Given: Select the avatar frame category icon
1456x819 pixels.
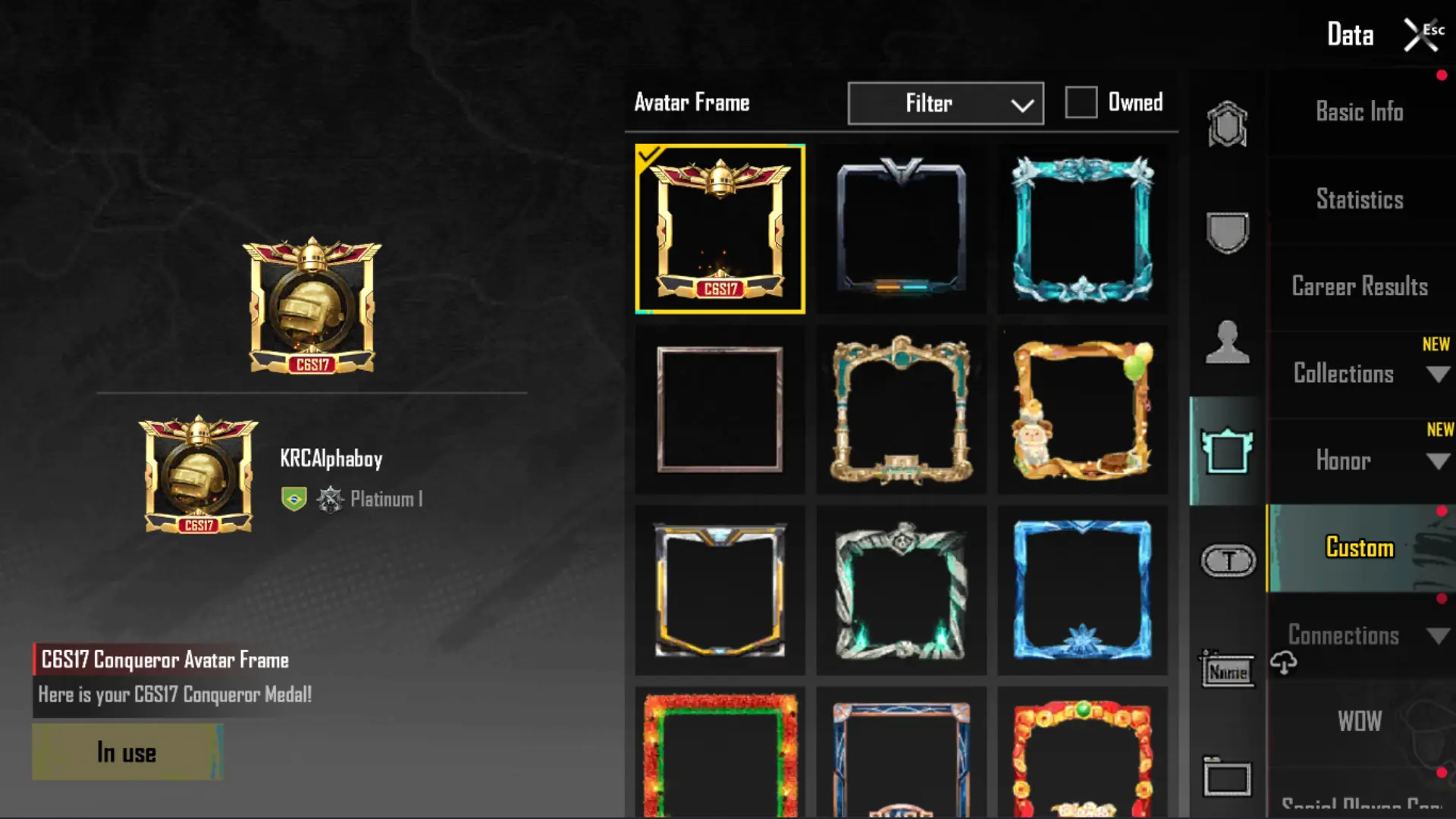Looking at the screenshot, I should [x=1227, y=450].
